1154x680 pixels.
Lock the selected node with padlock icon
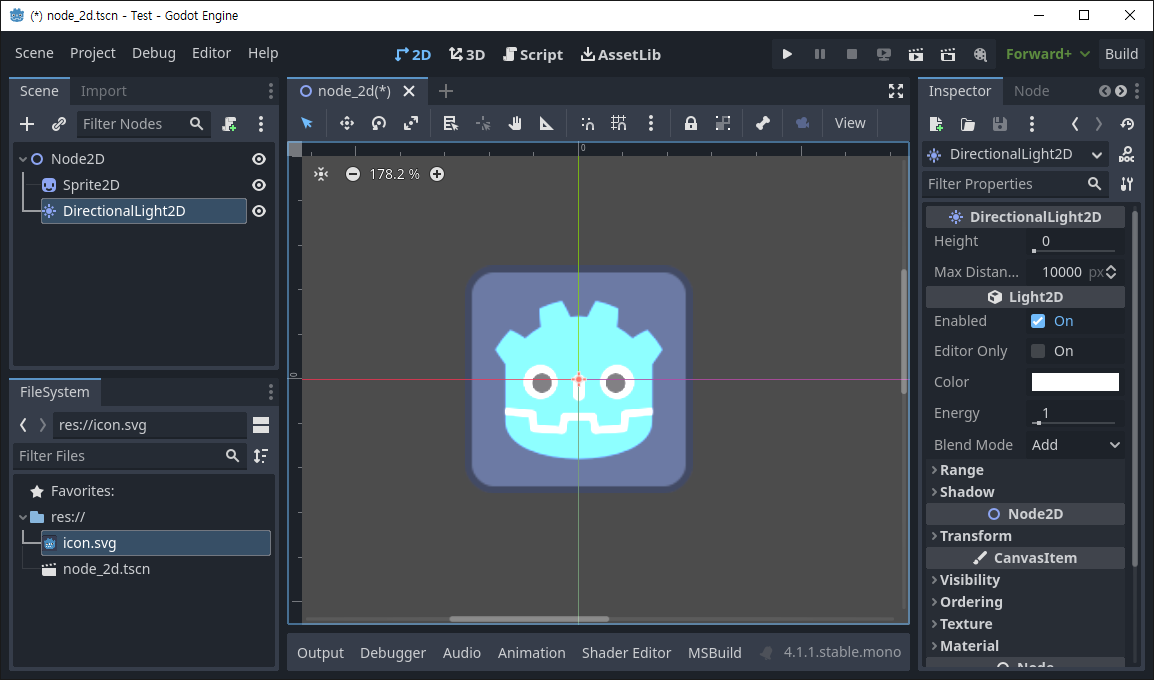(690, 123)
